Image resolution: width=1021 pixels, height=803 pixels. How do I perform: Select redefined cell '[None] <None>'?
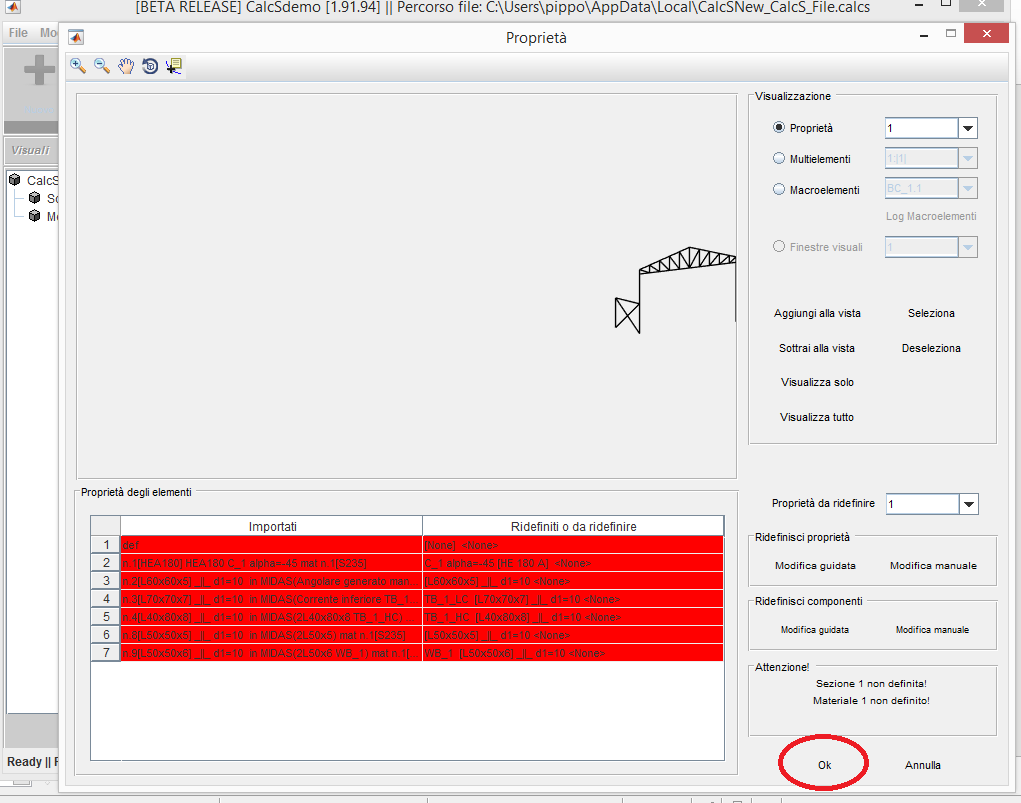coord(573,545)
